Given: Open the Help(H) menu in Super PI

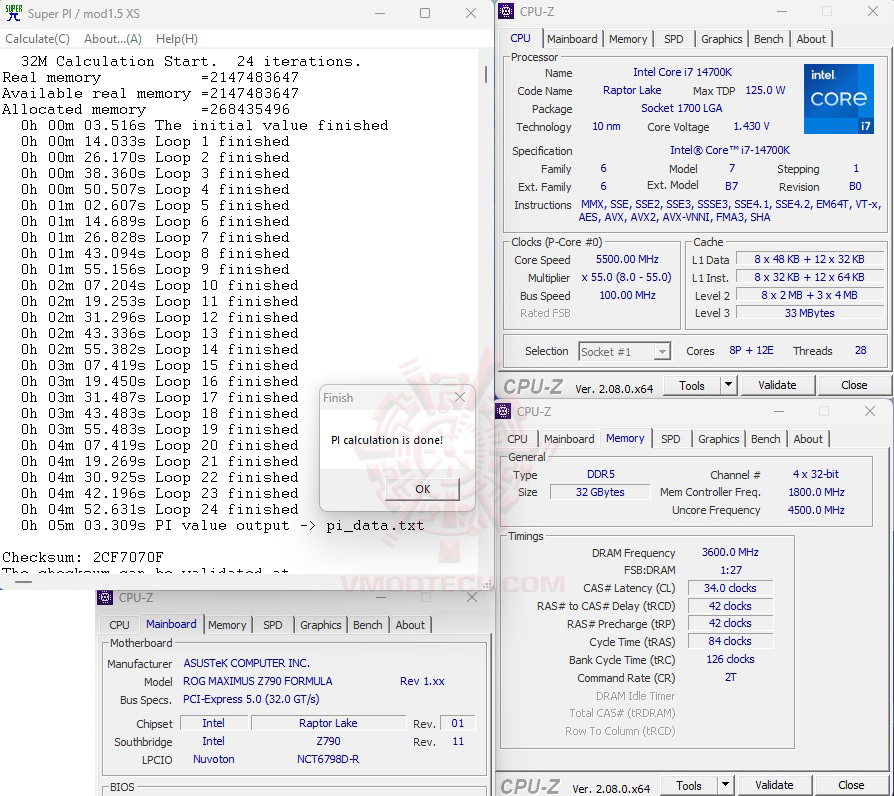Looking at the screenshot, I should tap(177, 39).
